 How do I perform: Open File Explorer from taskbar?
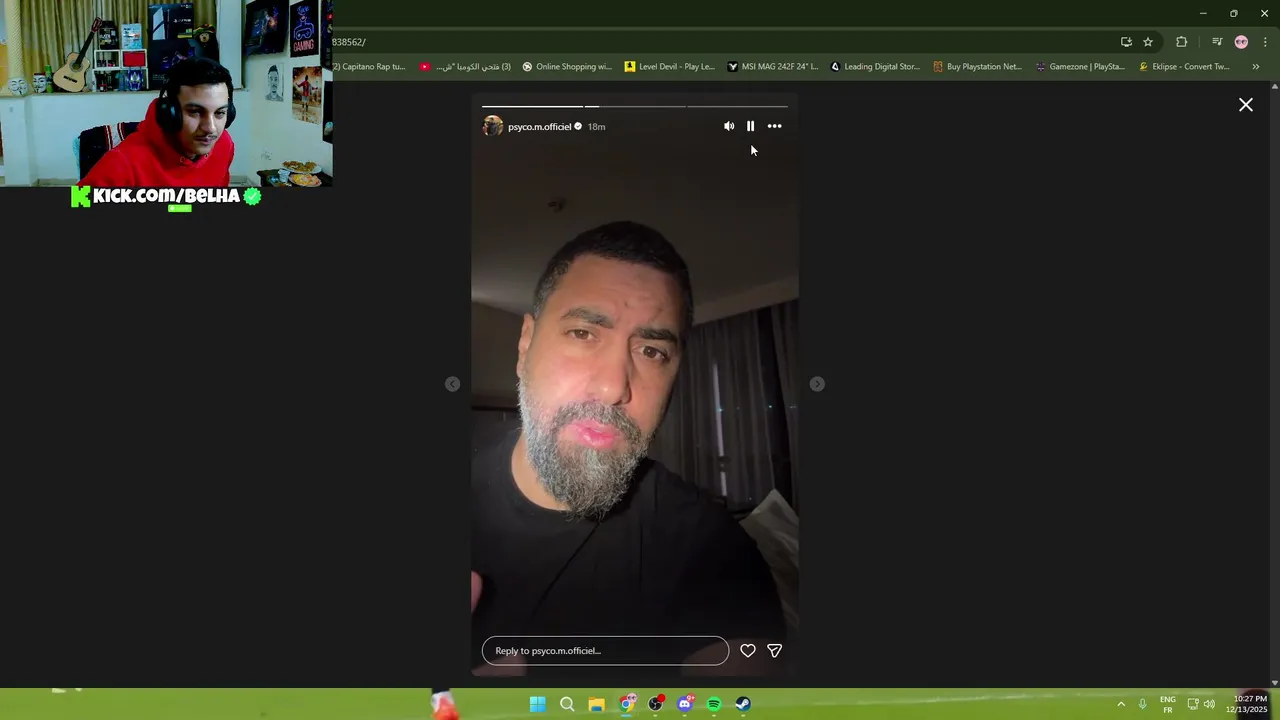click(x=596, y=704)
